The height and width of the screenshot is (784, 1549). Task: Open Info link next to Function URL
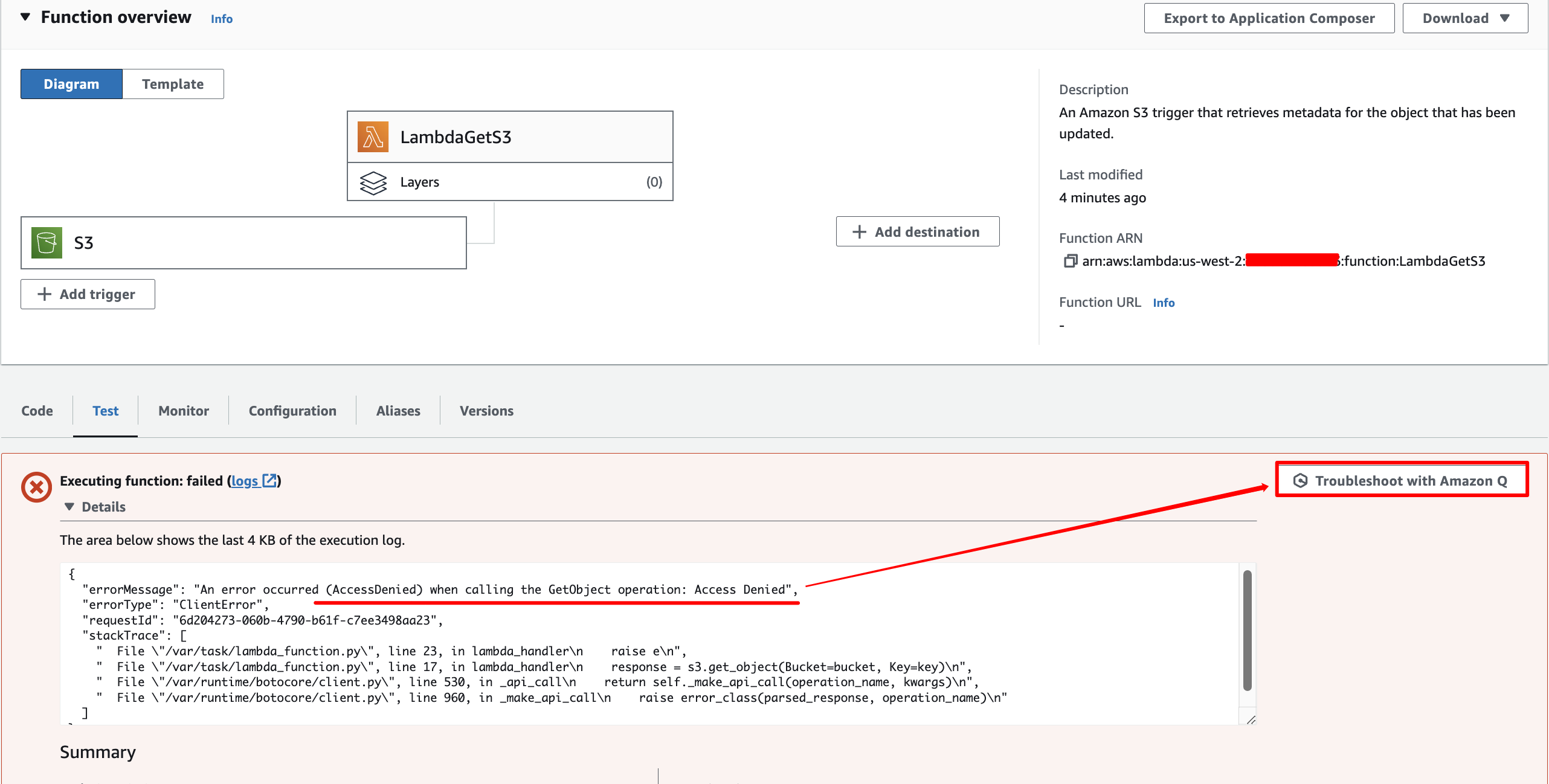1164,303
